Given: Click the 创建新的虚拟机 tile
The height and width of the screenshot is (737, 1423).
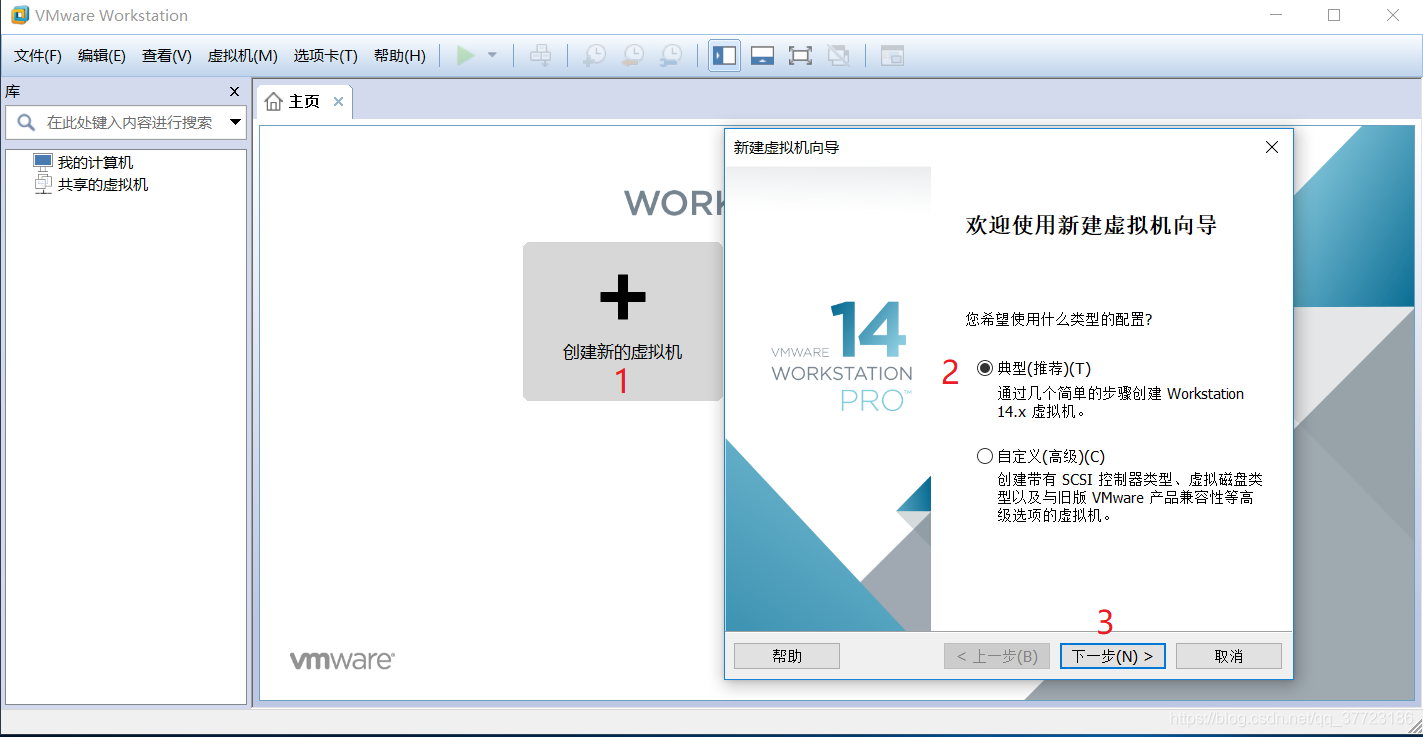Looking at the screenshot, I should click(x=622, y=321).
